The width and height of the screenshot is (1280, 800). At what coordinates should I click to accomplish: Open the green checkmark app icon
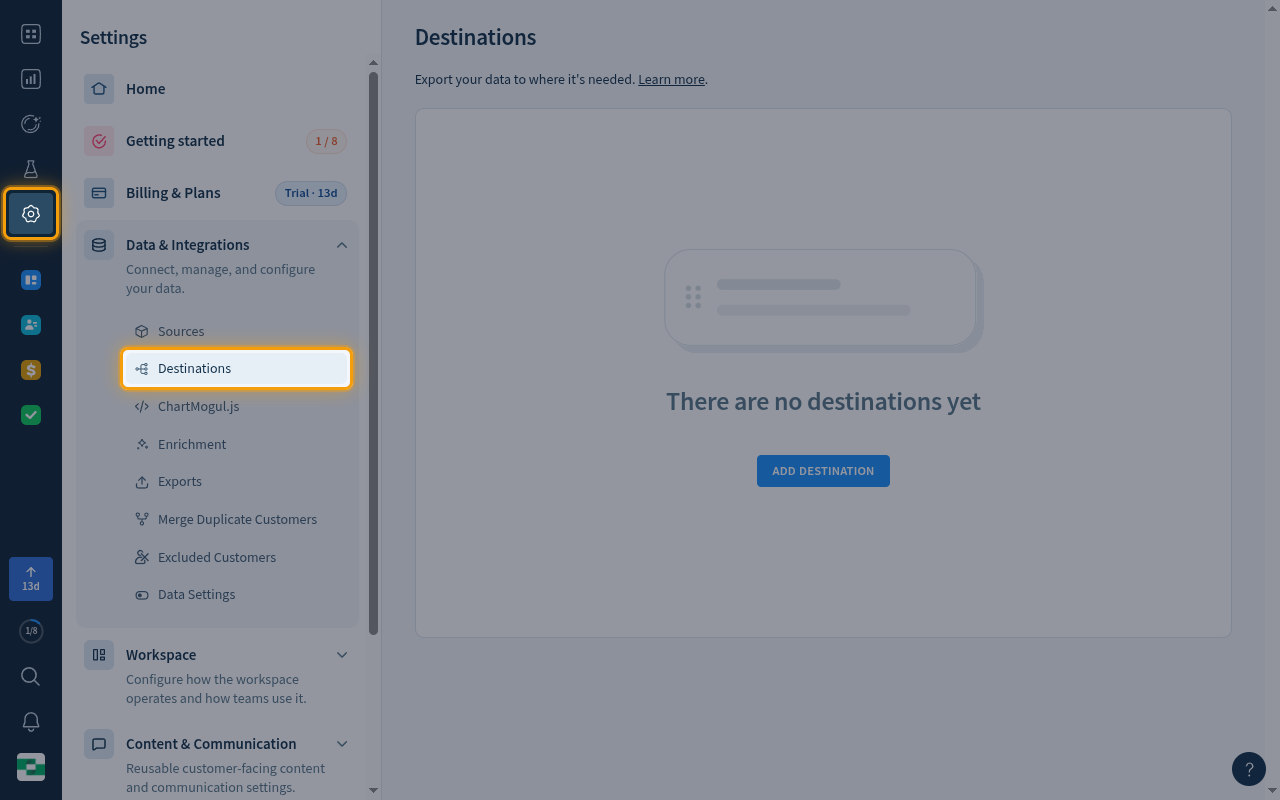(x=31, y=415)
